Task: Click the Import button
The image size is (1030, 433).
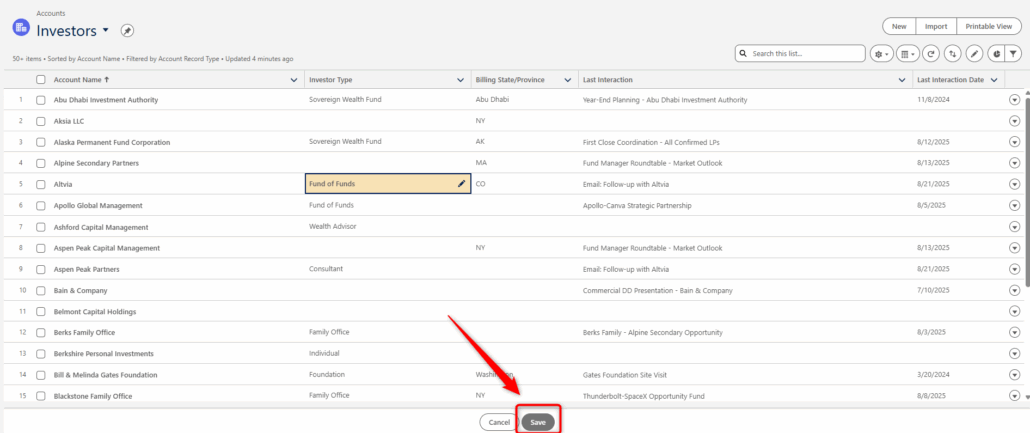Action: 936,26
